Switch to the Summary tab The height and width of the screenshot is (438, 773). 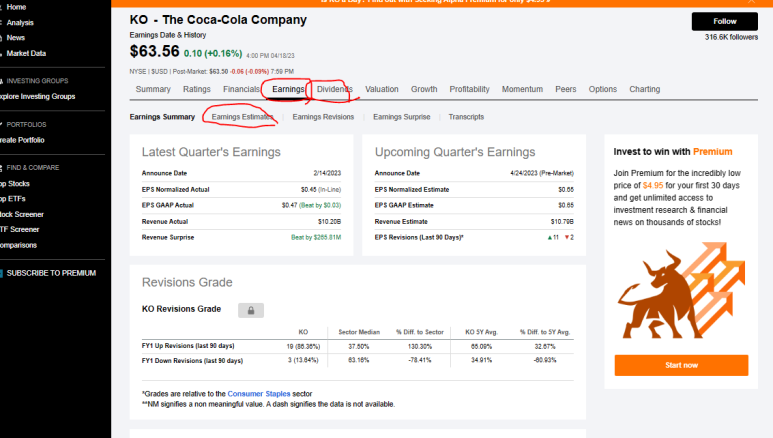tap(153, 89)
